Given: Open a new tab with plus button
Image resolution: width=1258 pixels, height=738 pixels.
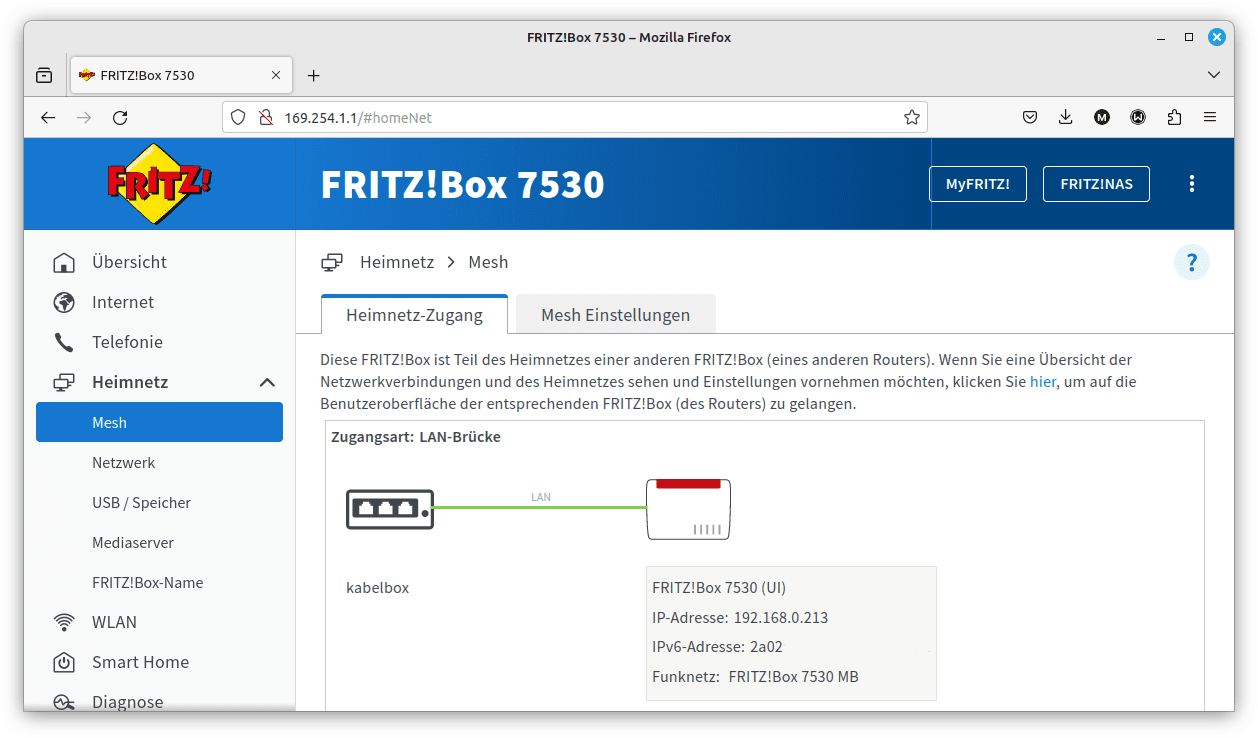Looking at the screenshot, I should click(x=313, y=75).
